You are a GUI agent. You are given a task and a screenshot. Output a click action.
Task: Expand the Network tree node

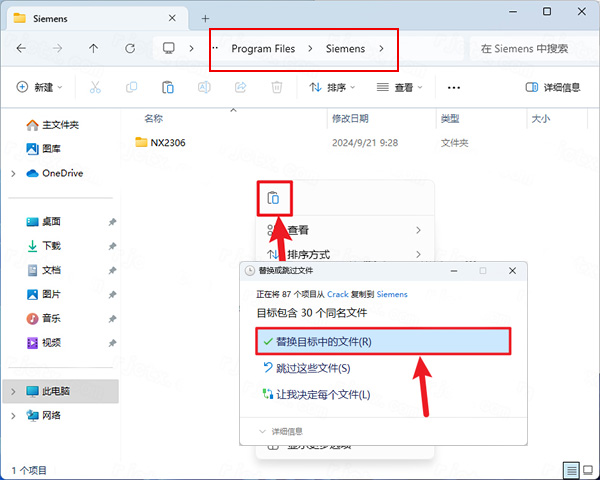click(x=13, y=415)
